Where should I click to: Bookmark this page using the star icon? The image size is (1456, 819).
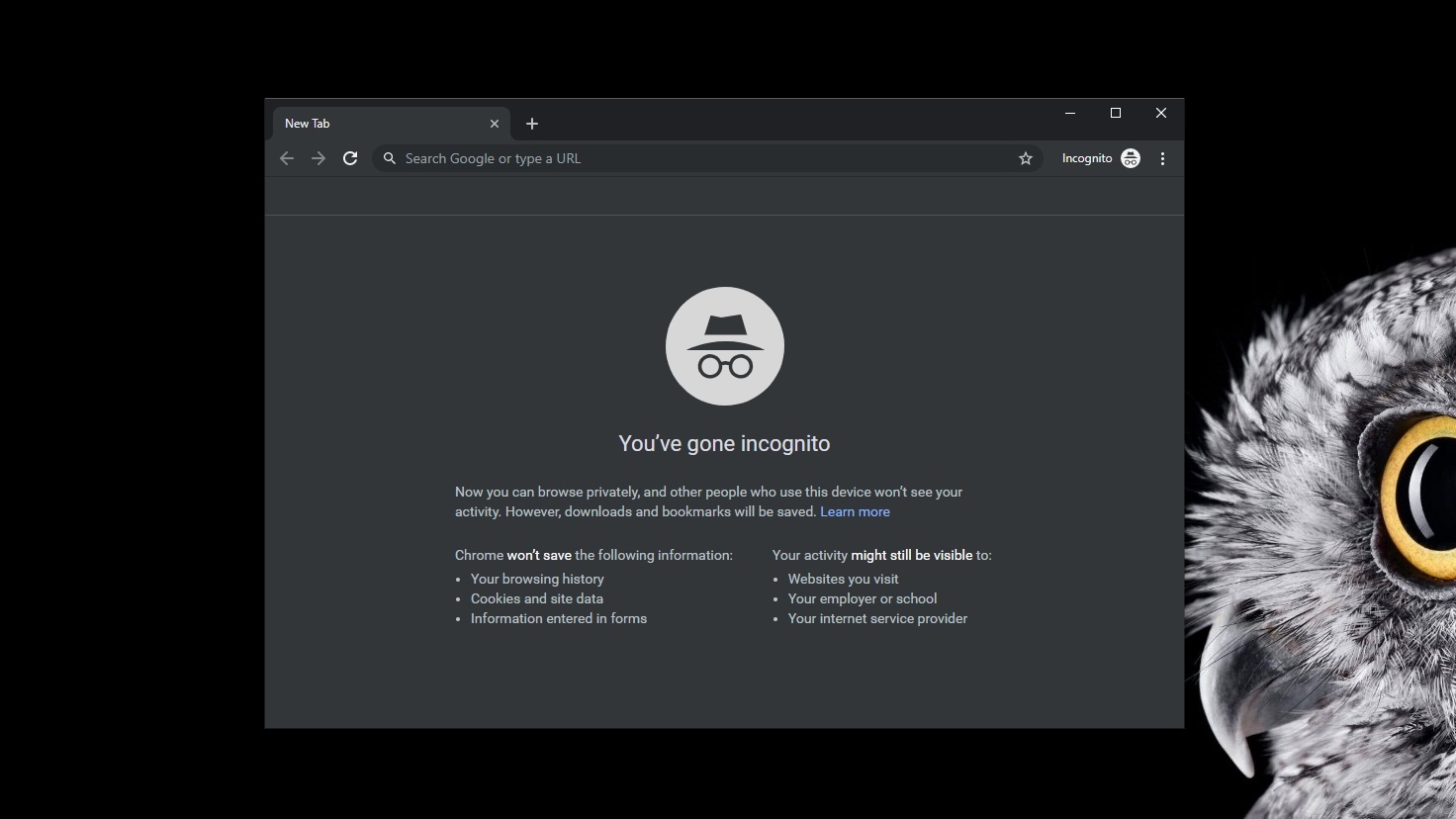(x=1025, y=158)
